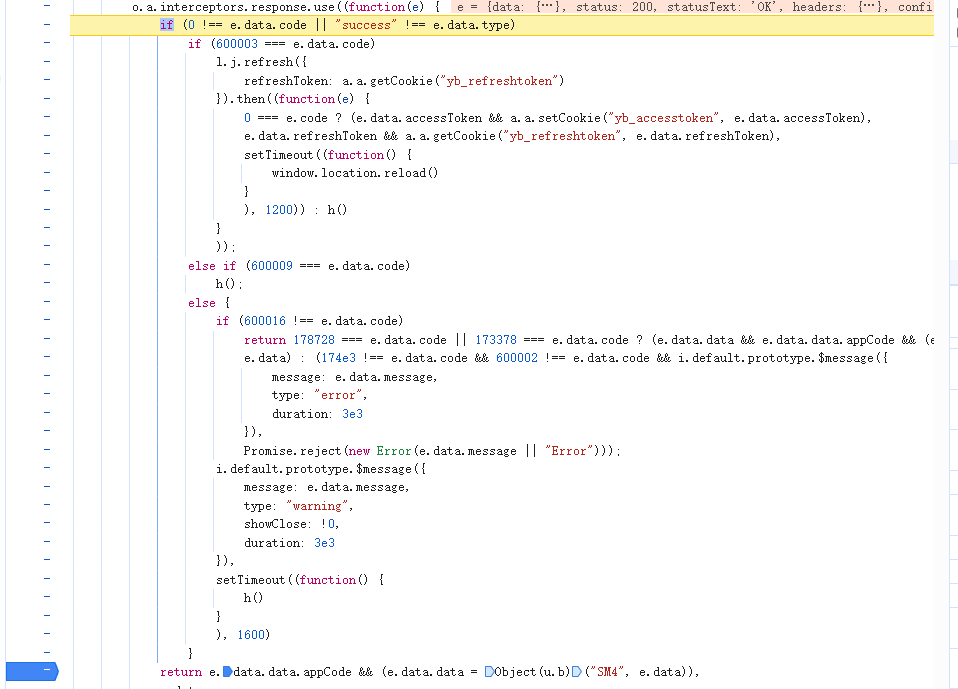Click 'i.default.prototype.$message({' before type warning

[321, 469]
